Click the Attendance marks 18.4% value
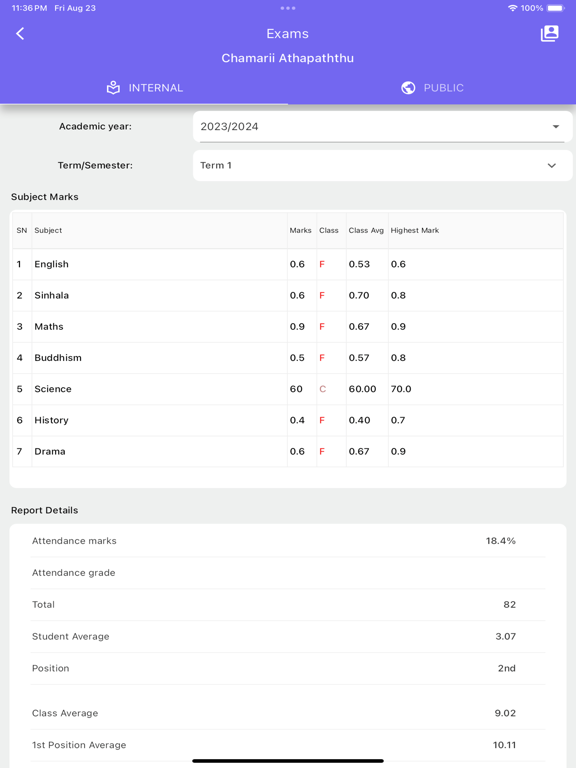Viewport: 576px width, 768px height. [501, 541]
